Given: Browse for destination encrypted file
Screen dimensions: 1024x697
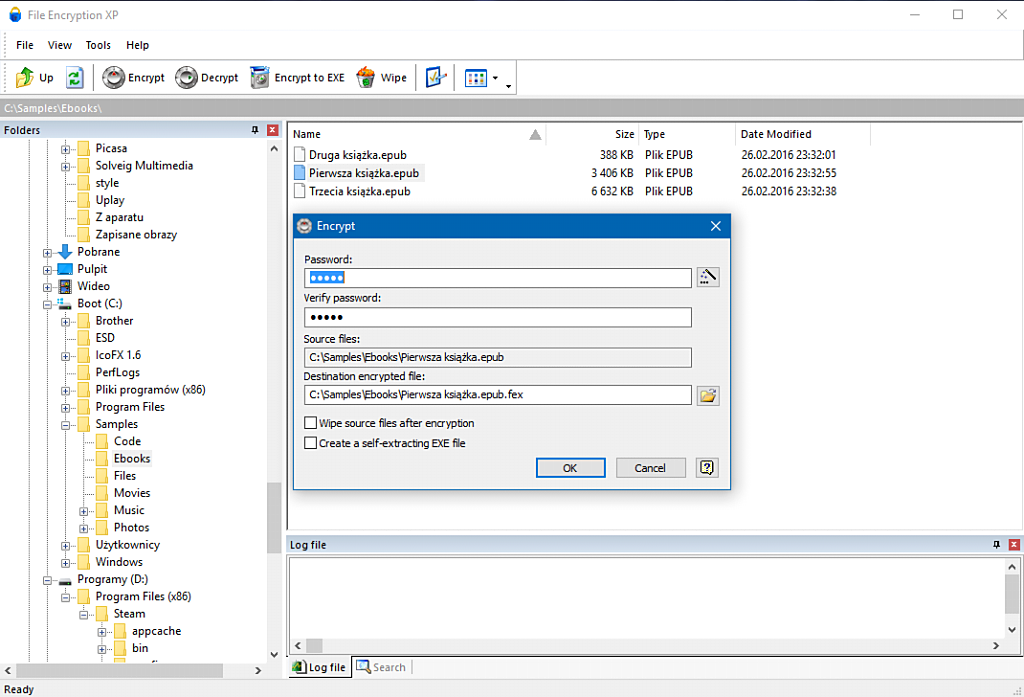Looking at the screenshot, I should 708,395.
